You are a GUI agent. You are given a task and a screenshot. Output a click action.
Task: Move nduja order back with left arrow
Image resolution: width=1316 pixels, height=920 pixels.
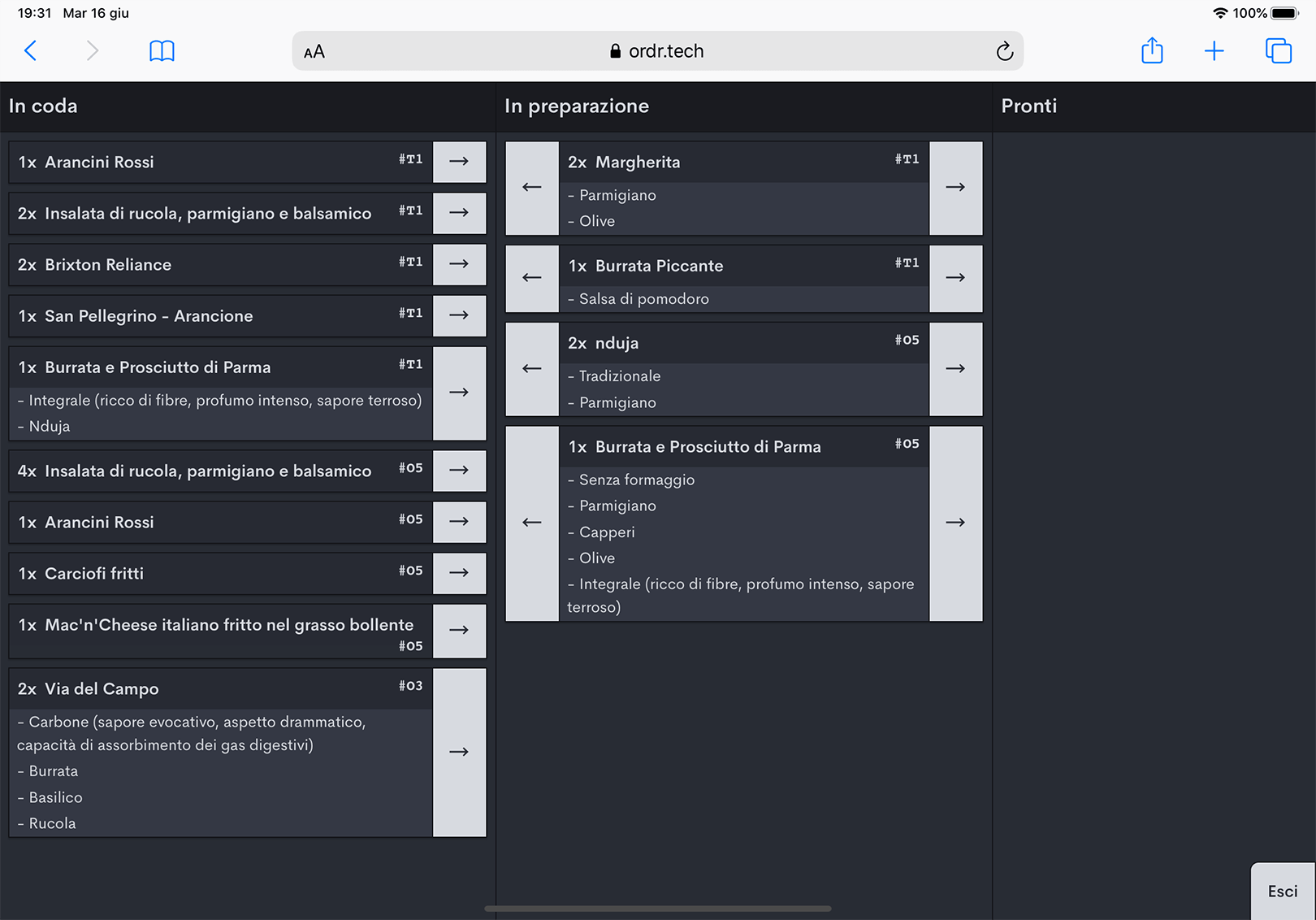click(x=532, y=369)
